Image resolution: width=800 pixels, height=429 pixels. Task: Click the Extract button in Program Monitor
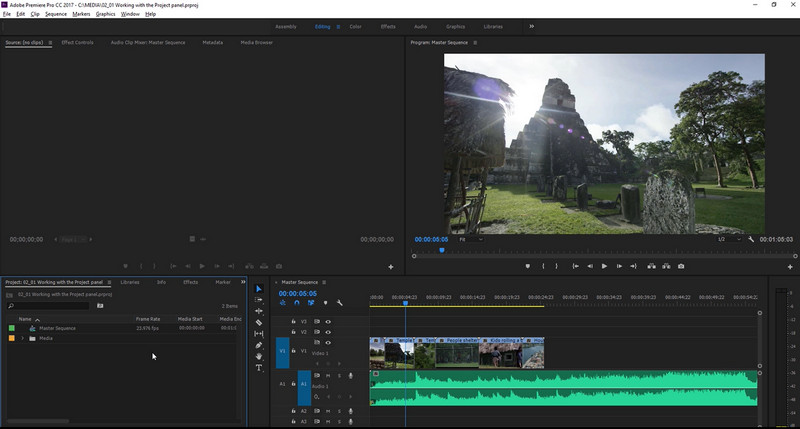point(666,266)
